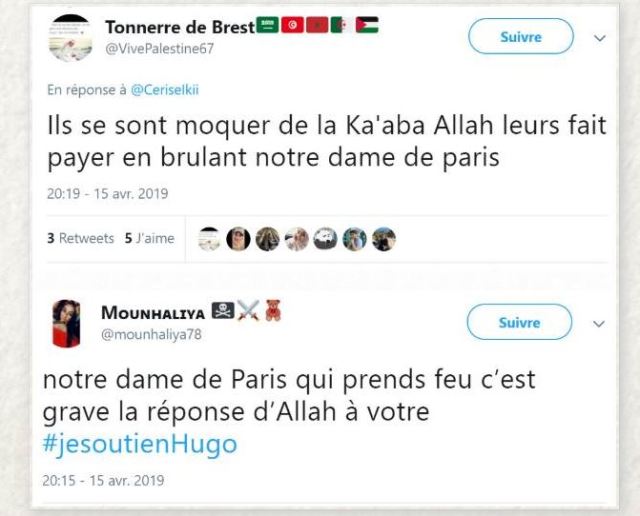640x516 pixels.
Task: Open the #jesoutienHugo hashtag
Action: [140, 444]
